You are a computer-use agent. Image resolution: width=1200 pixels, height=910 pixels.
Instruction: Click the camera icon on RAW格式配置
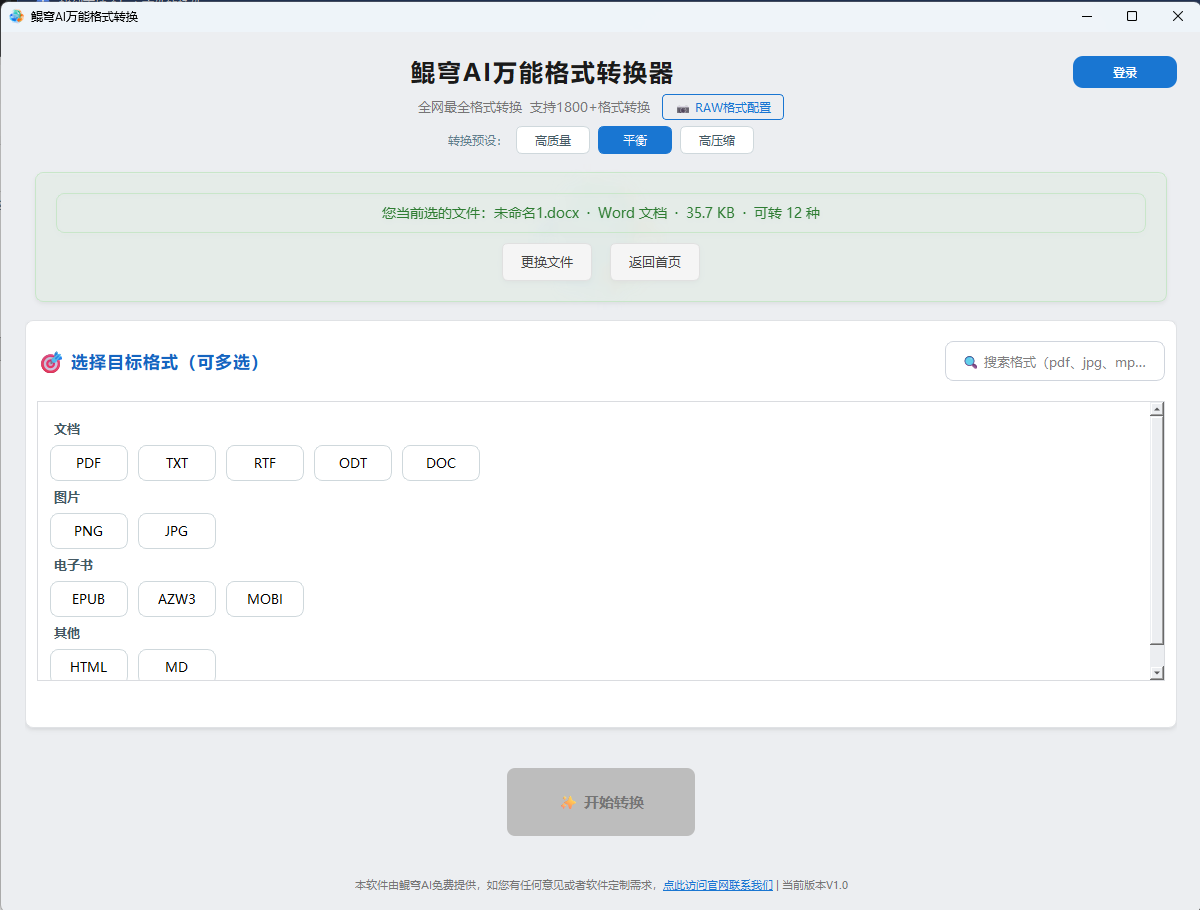coord(683,108)
